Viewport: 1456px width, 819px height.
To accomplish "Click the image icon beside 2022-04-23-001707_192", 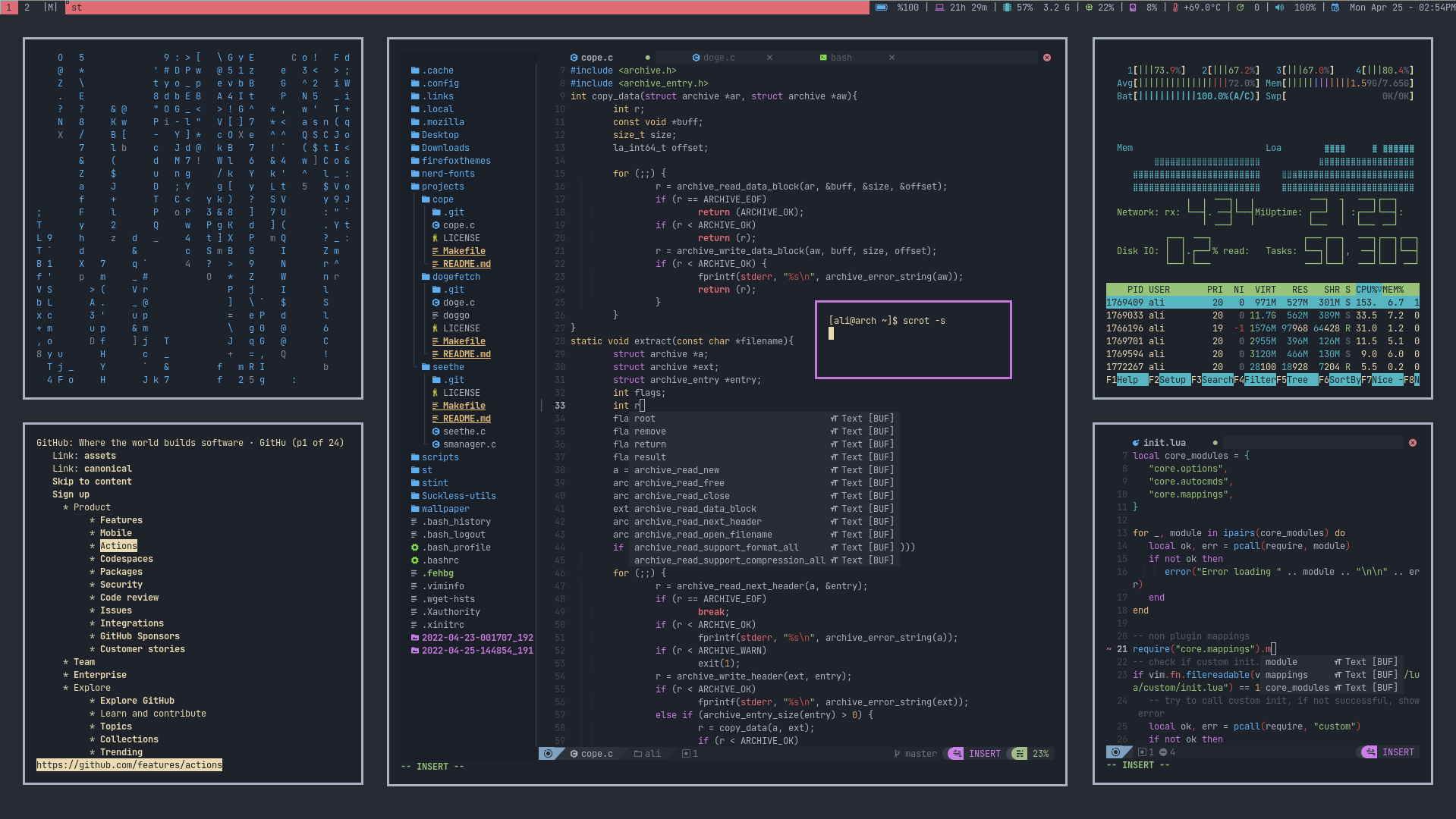I will tap(415, 638).
